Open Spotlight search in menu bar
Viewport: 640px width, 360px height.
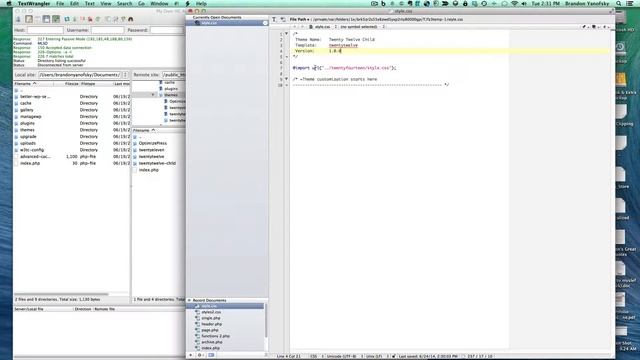pos(619,4)
